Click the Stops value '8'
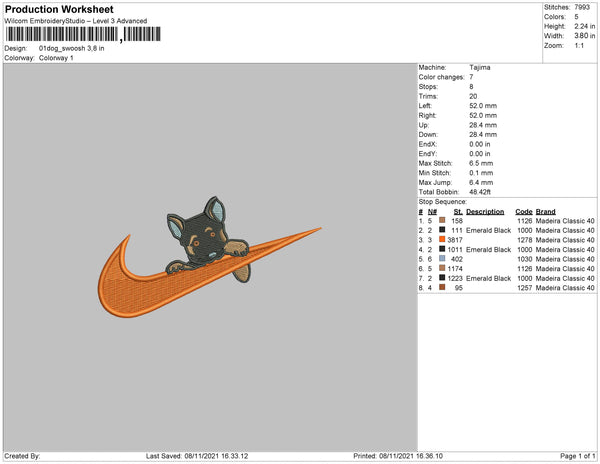Image resolution: width=600 pixels, height=464 pixels. 471,87
